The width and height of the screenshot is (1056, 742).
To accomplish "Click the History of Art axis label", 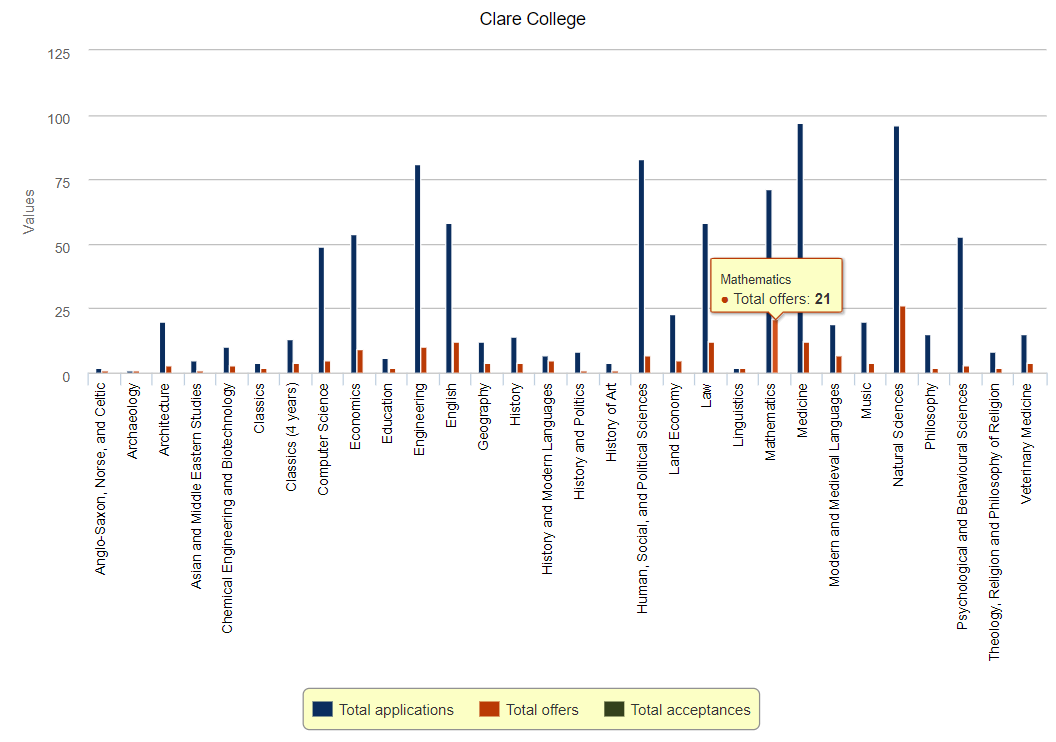I will coord(611,422).
